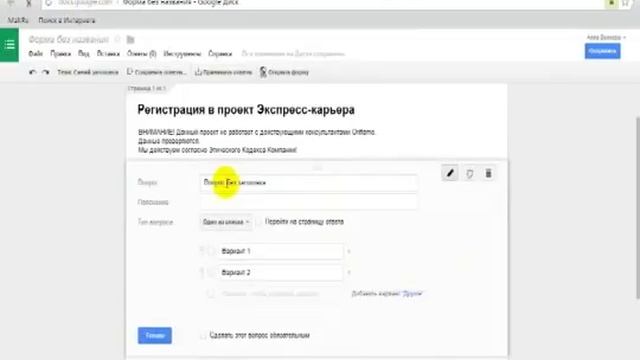This screenshot has width=640, height=360.
Task: Click the page's vertical scrollbar
Action: click(x=637, y=208)
